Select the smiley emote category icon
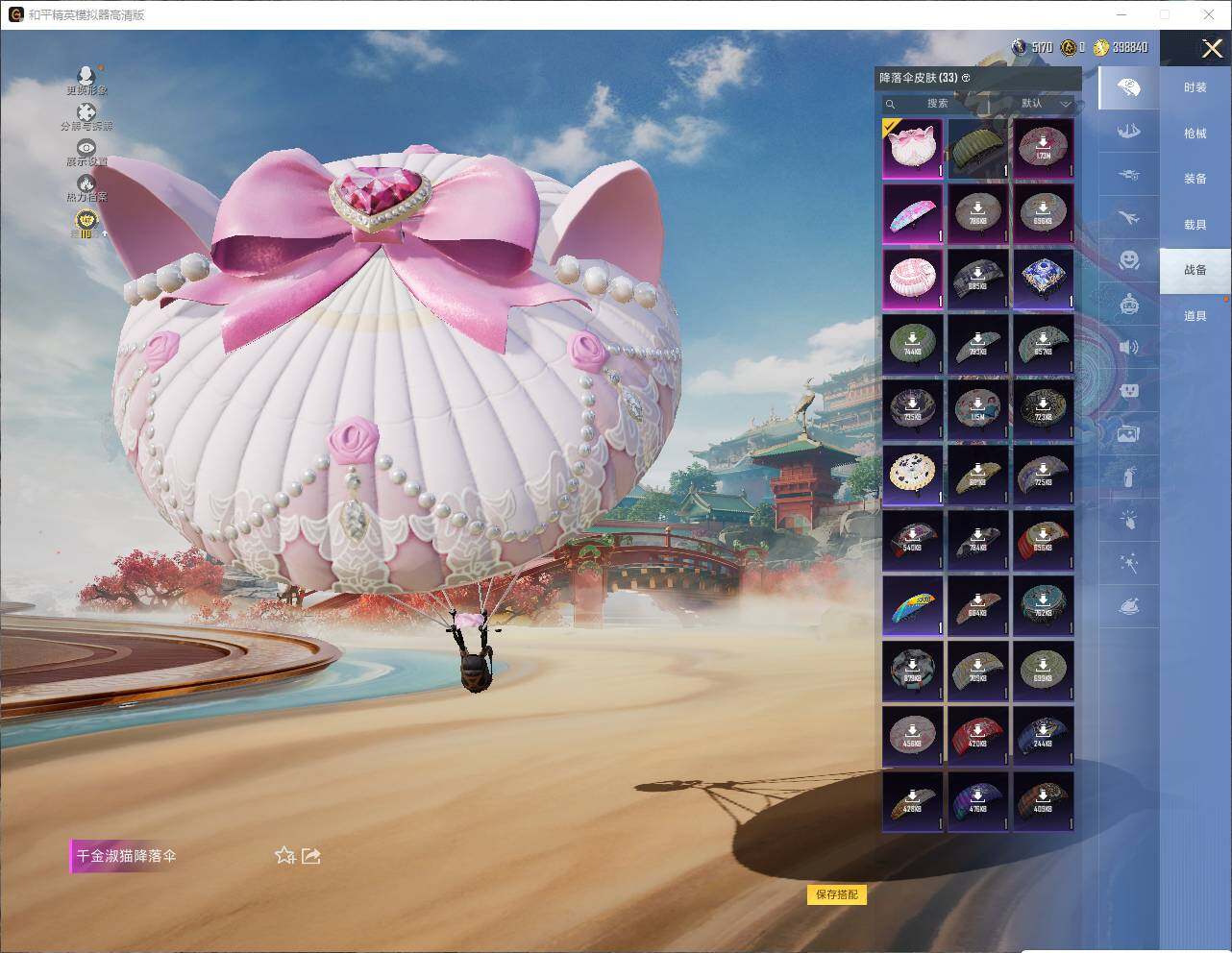 [1129, 260]
